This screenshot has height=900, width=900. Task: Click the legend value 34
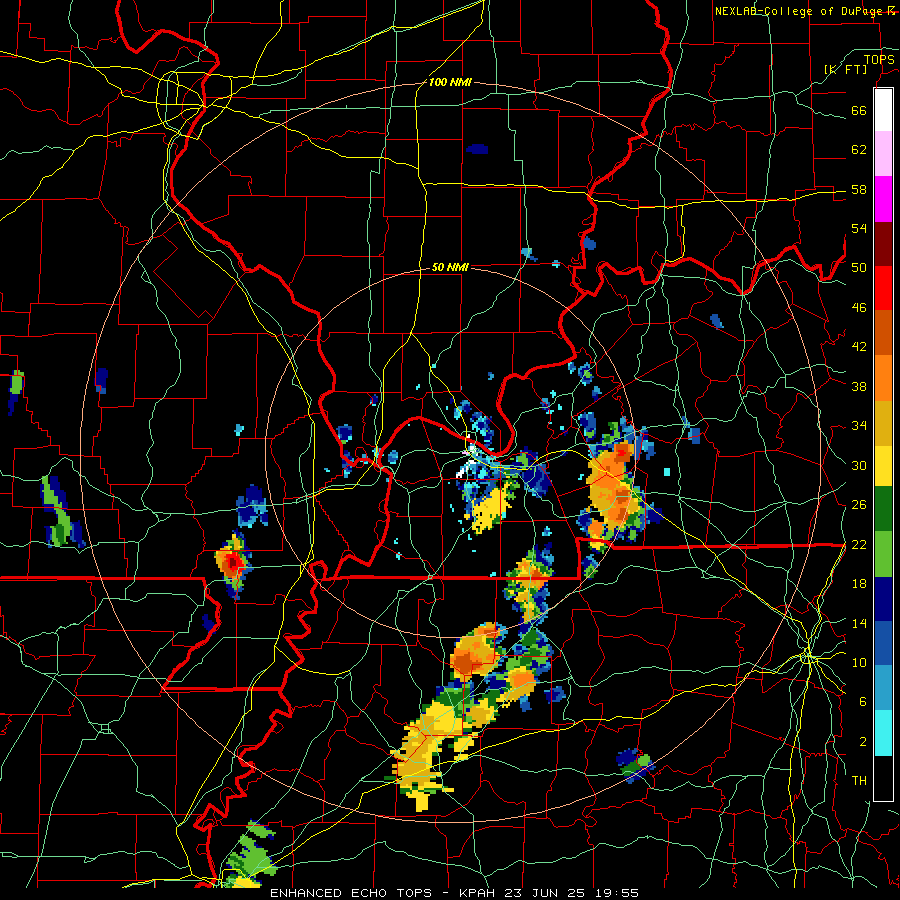(859, 426)
